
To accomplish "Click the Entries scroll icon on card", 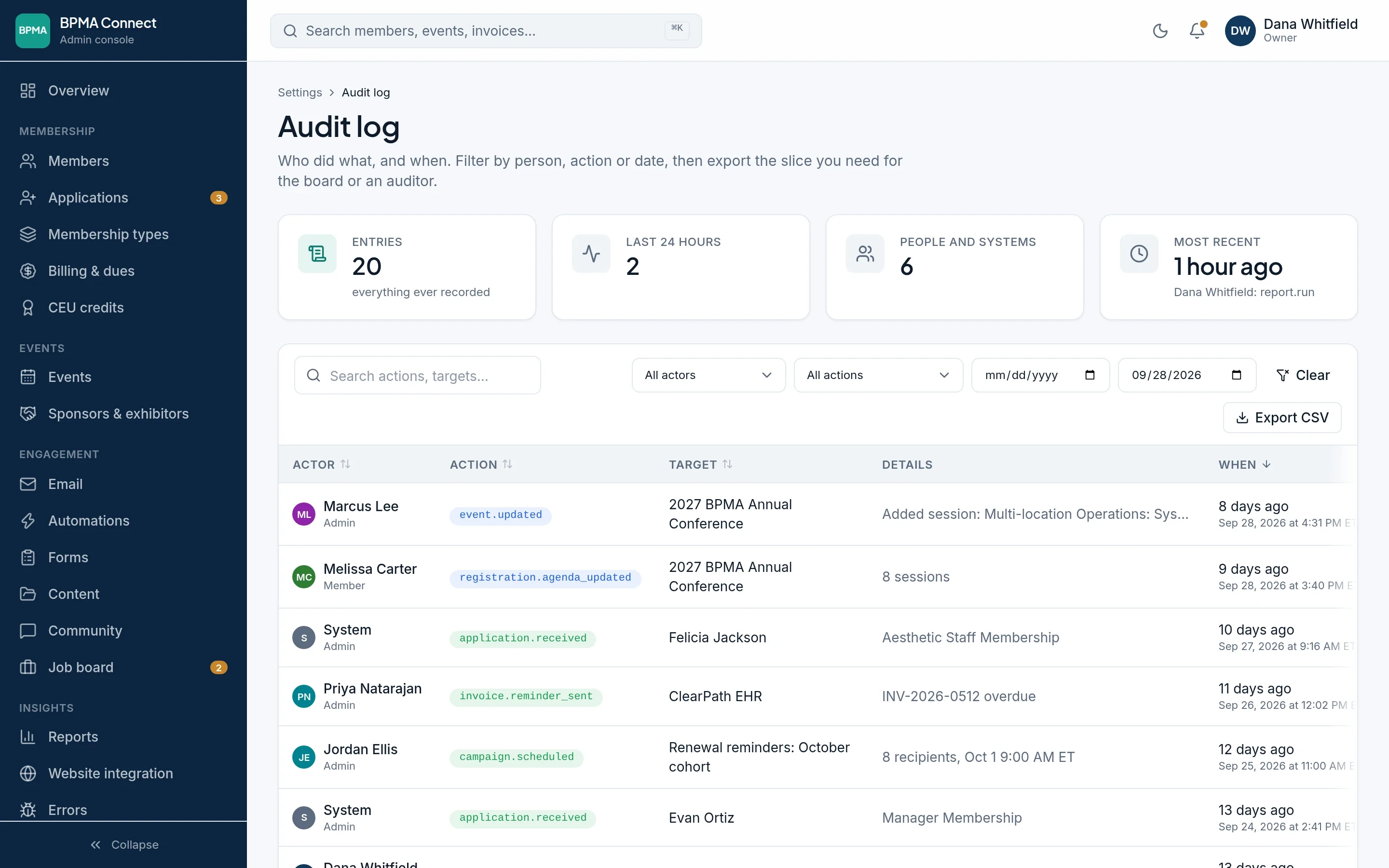I will [317, 254].
